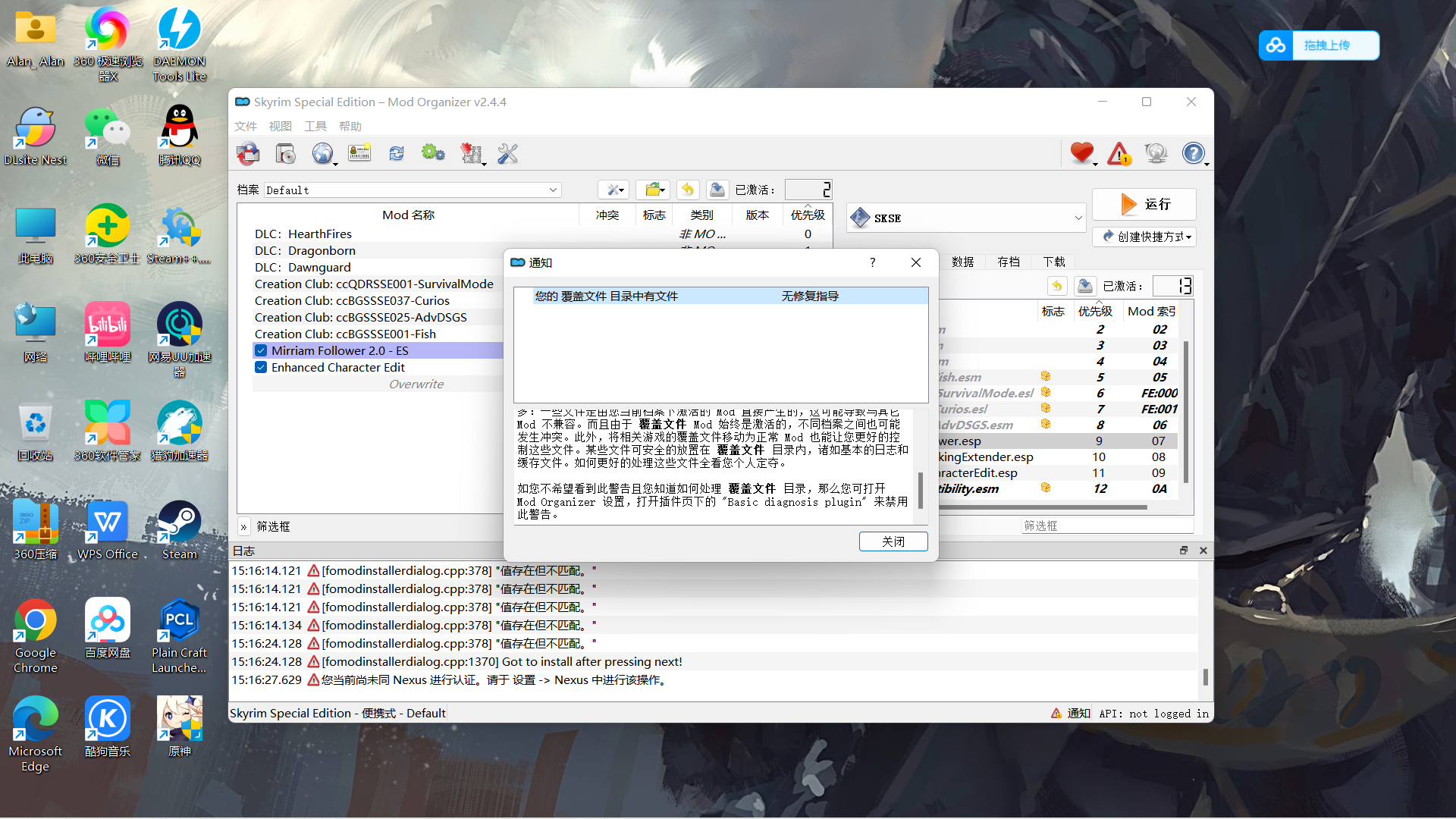Image resolution: width=1456 pixels, height=819 pixels.
Task: Open the blue question mark help icon
Action: coord(1193,154)
